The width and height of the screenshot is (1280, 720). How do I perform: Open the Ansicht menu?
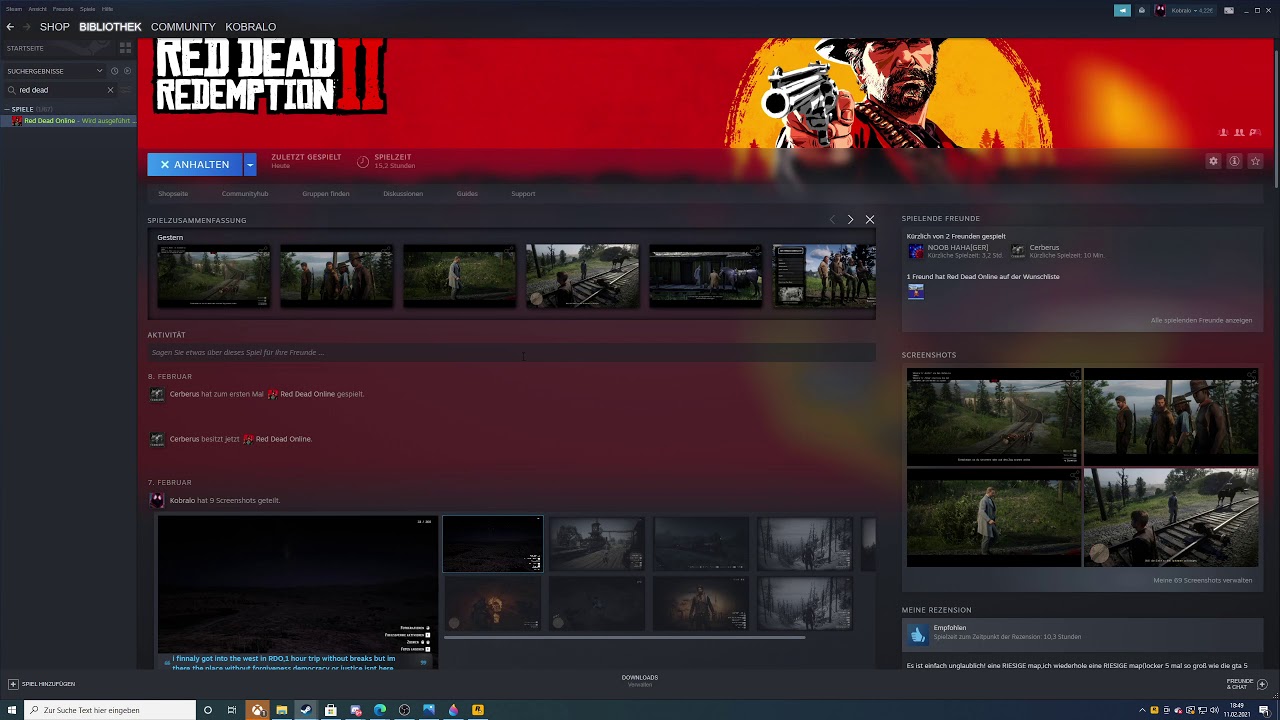pyautogui.click(x=37, y=9)
